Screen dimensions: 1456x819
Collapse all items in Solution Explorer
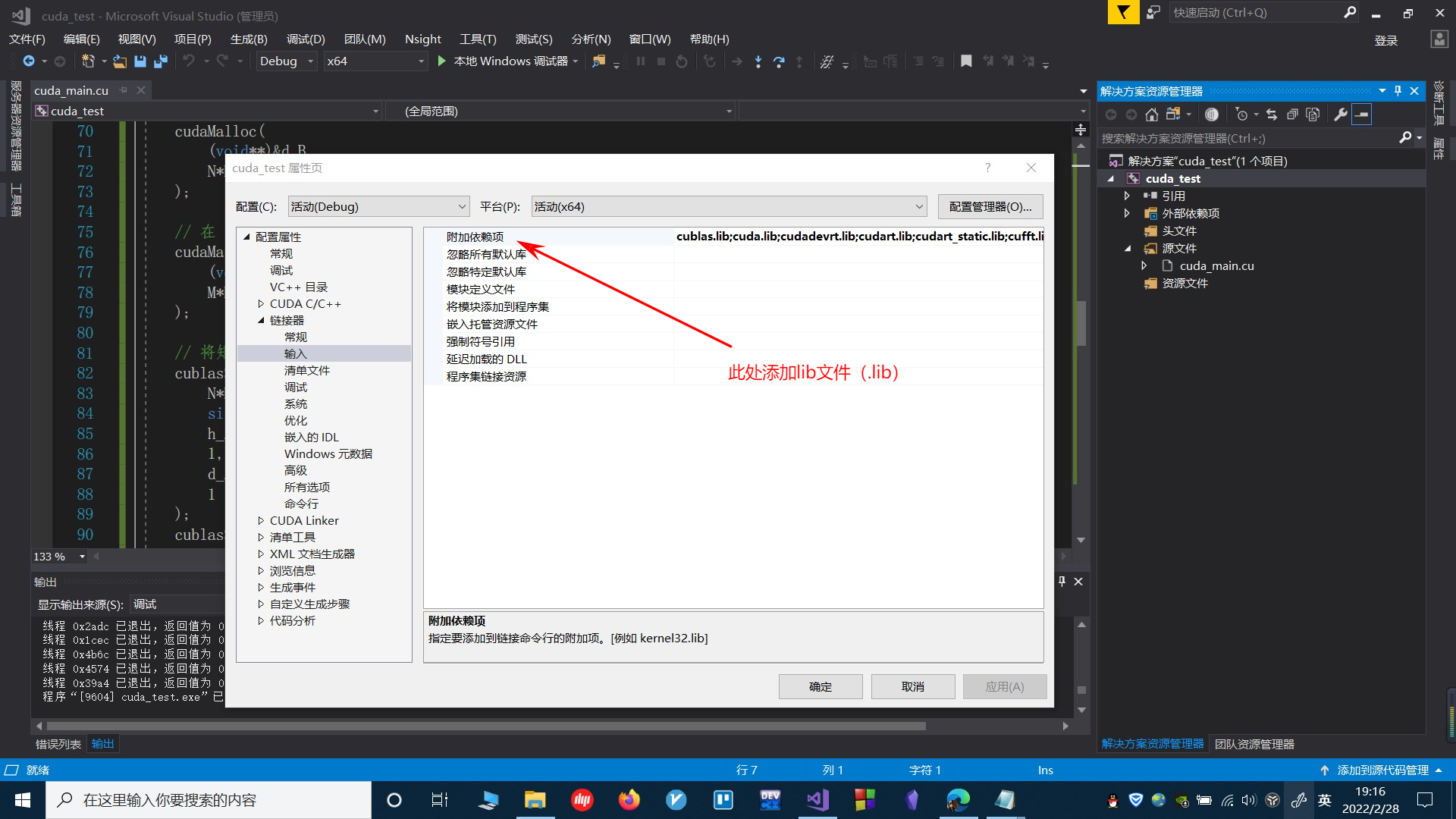tap(1293, 115)
